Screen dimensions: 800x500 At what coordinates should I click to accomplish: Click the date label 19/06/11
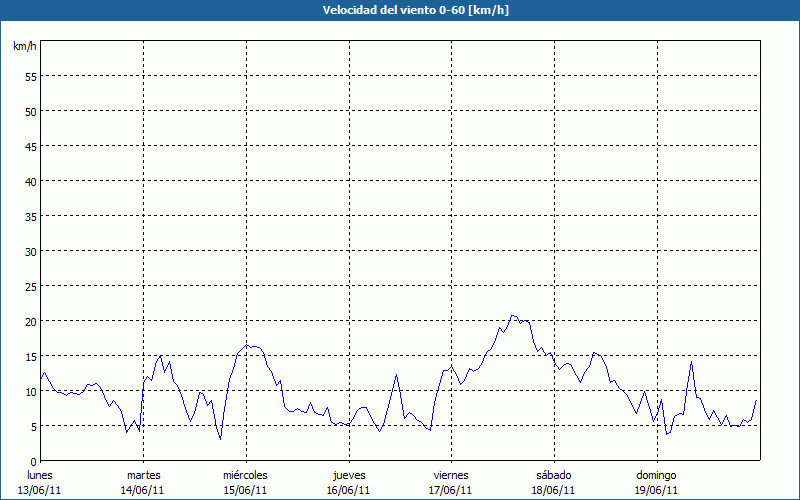coord(657,490)
